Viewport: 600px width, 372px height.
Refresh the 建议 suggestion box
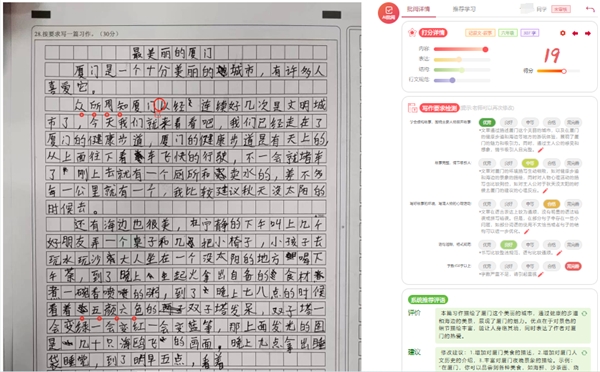click(x=584, y=352)
